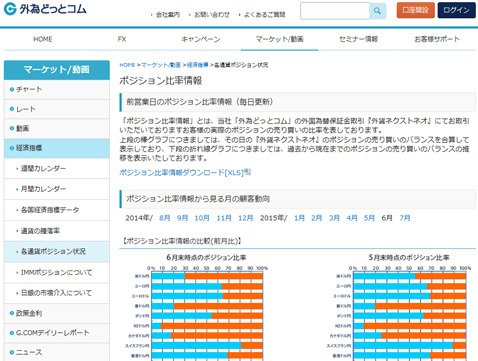Open the お客様サポート tab

(x=437, y=39)
